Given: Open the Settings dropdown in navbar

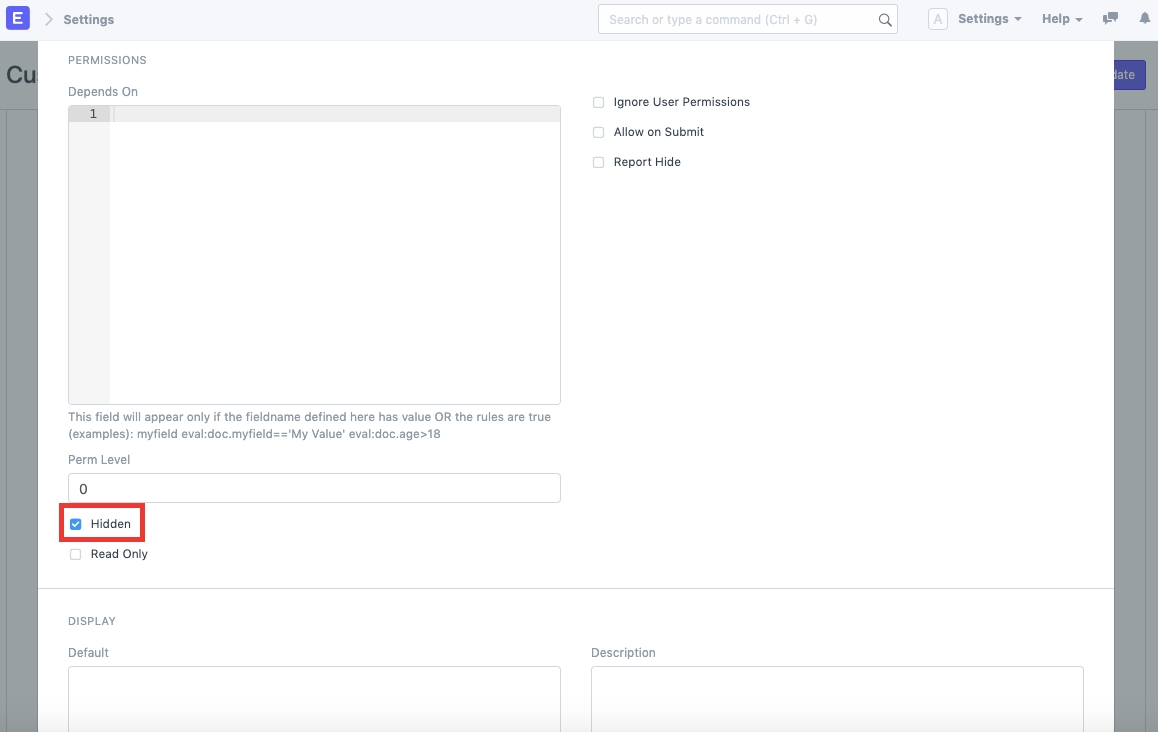Looking at the screenshot, I should [989, 19].
